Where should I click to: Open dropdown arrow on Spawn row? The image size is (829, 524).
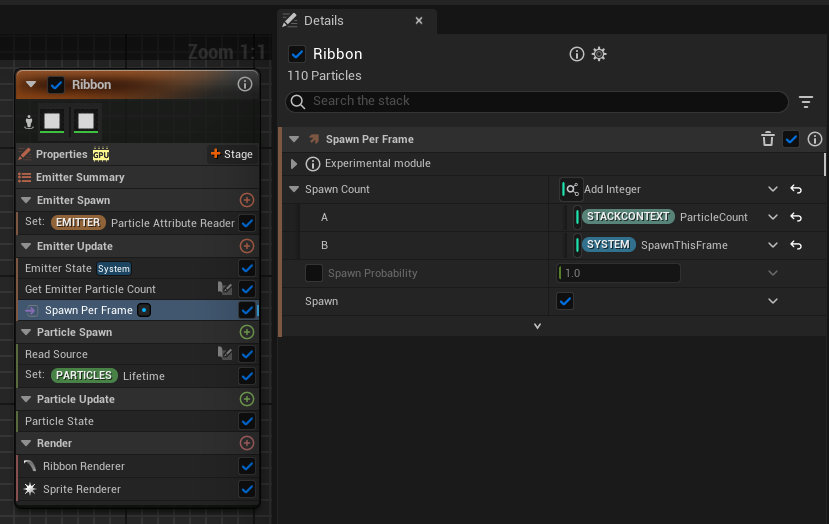point(772,301)
